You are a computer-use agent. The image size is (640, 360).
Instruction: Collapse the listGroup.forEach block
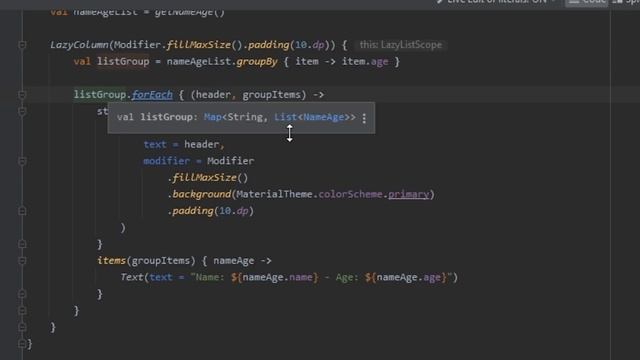pyautogui.click(x=22, y=95)
